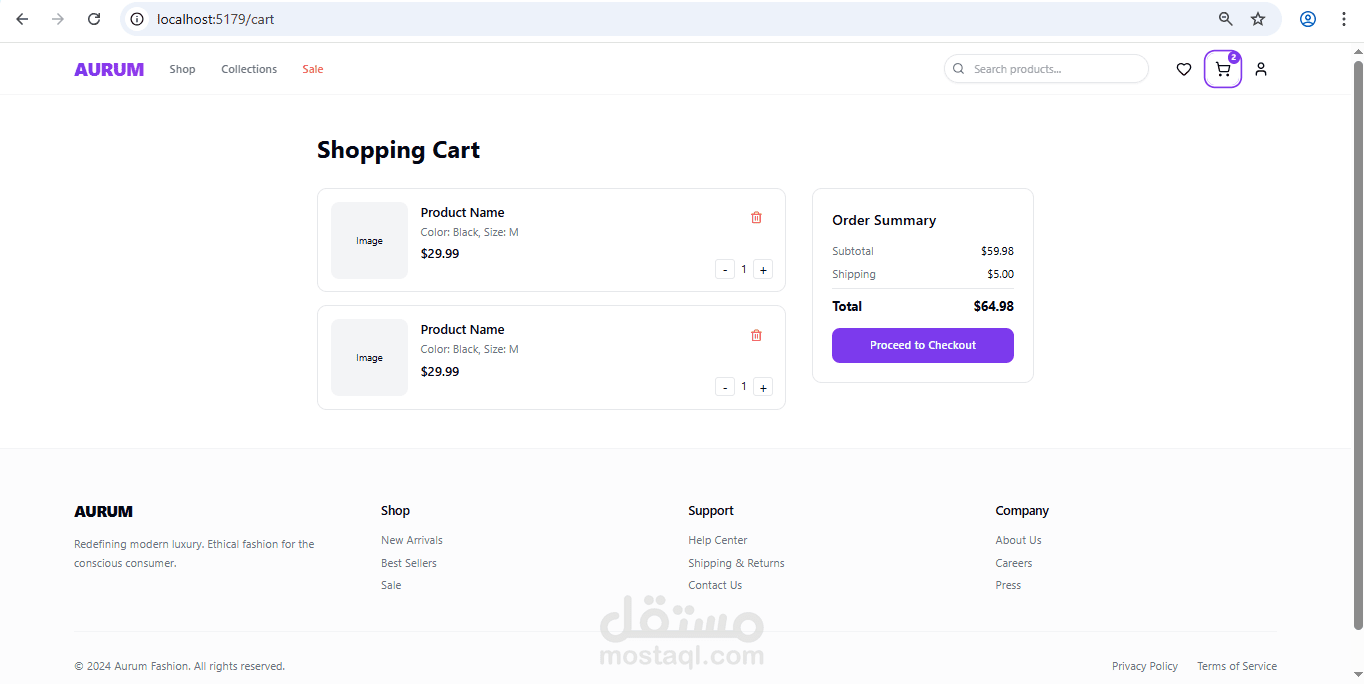The width and height of the screenshot is (1364, 684).
Task: Open the Sale navigation link
Action: click(x=313, y=69)
